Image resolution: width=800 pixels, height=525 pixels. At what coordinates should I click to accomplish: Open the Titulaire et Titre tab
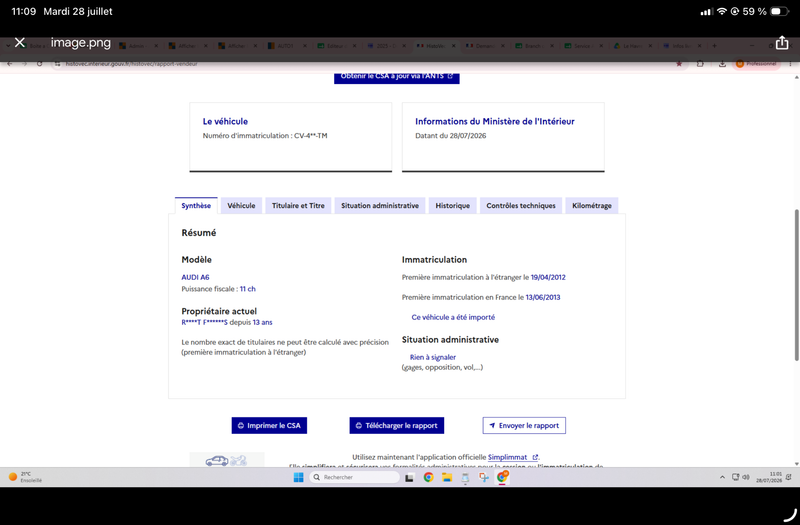298,206
